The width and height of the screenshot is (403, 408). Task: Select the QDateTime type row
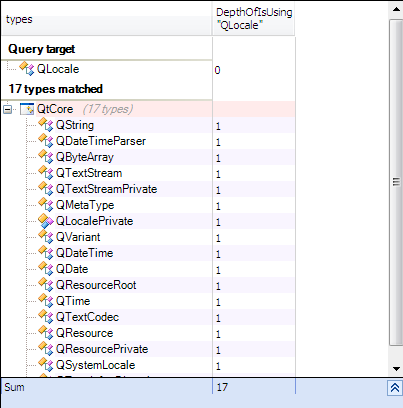[148, 253]
